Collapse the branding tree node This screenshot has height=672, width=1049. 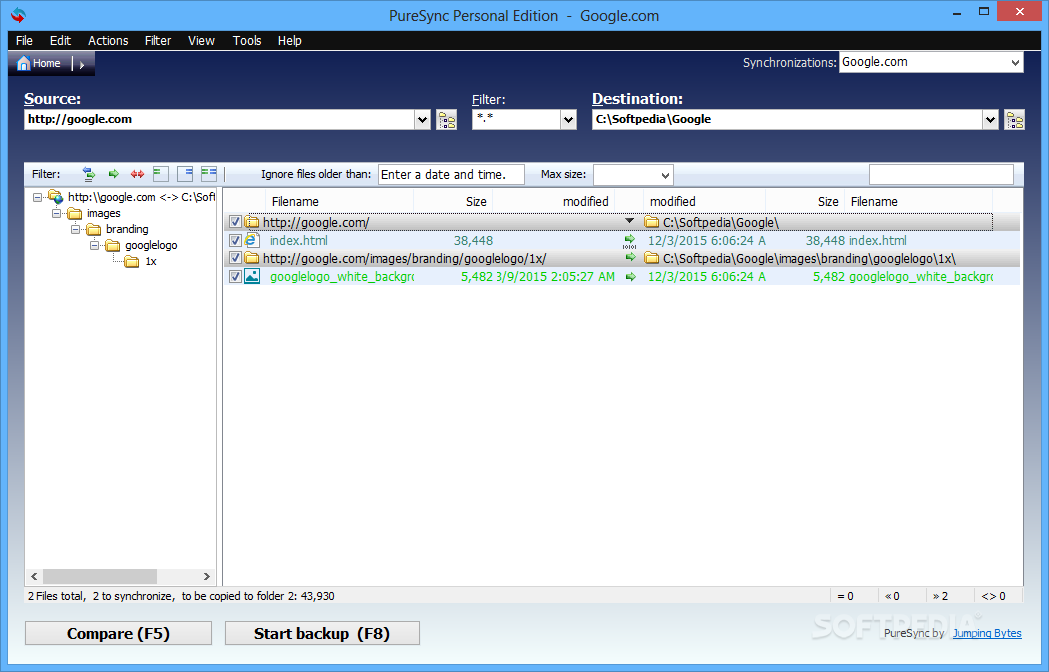[76, 230]
